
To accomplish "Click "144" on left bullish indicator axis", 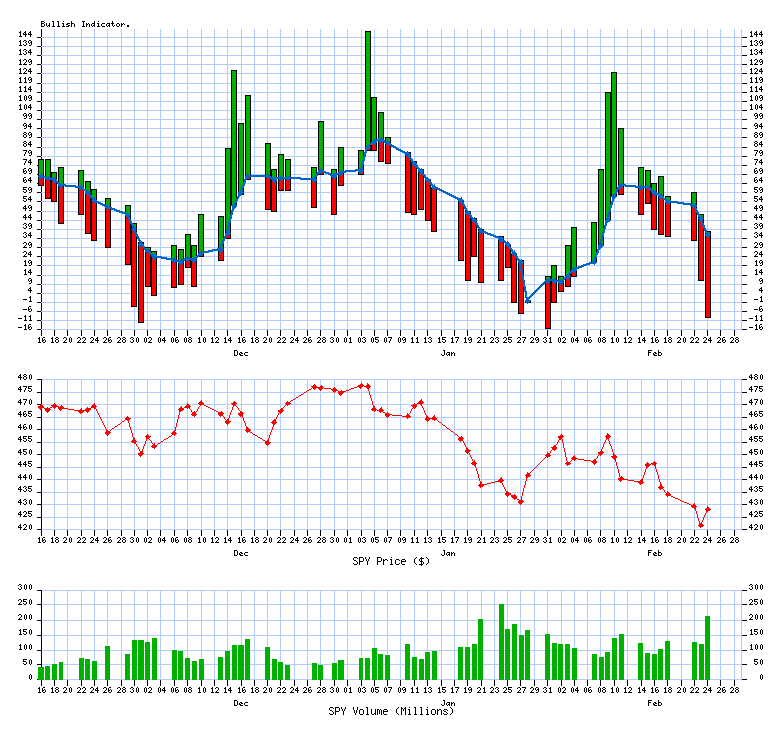I will tap(26, 35).
